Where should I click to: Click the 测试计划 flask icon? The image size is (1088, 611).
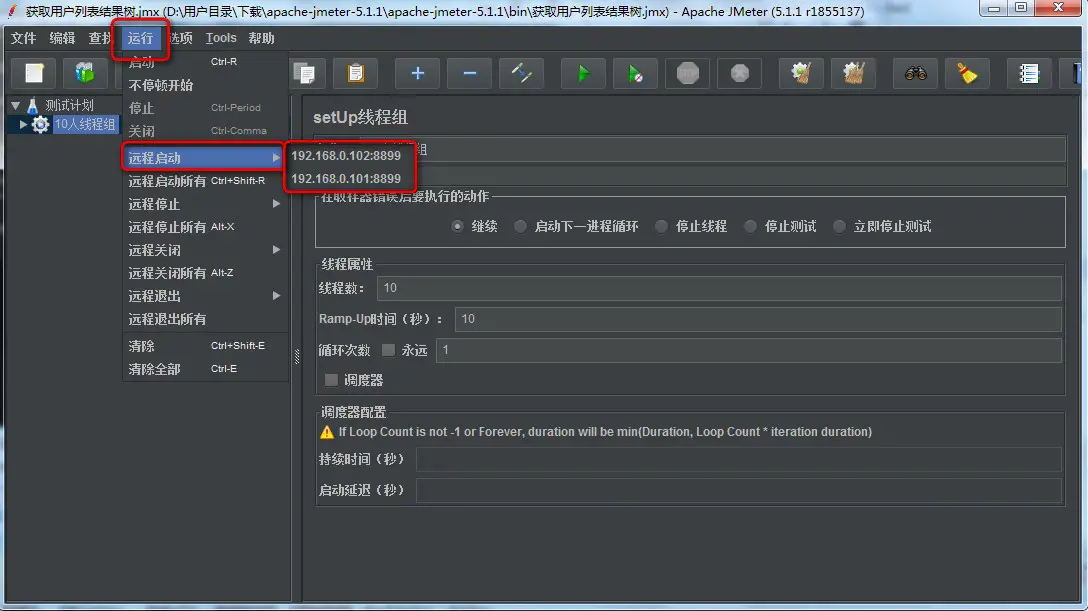tap(32, 105)
